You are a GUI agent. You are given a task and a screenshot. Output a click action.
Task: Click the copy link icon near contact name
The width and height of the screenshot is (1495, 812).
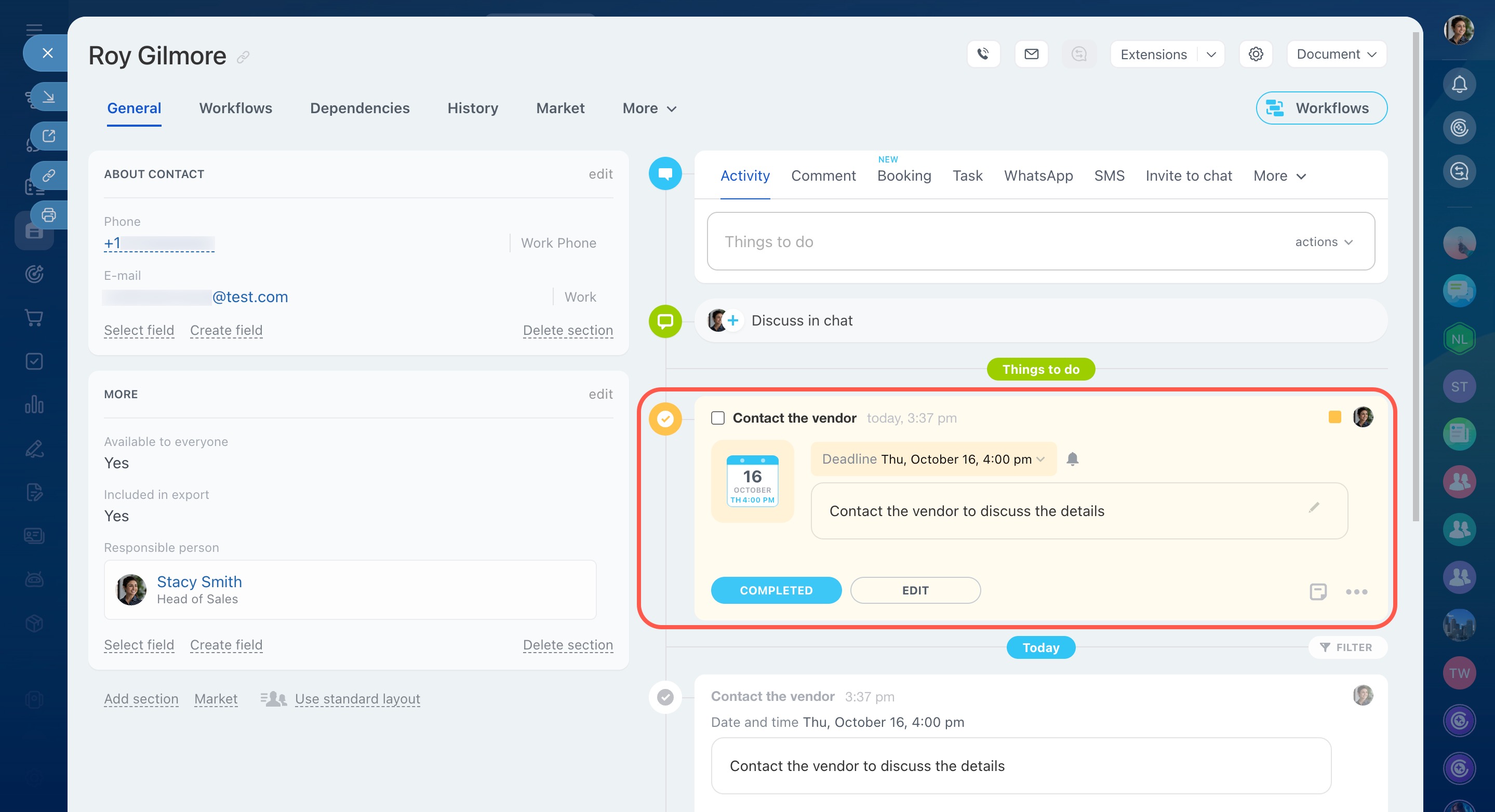pyautogui.click(x=243, y=57)
